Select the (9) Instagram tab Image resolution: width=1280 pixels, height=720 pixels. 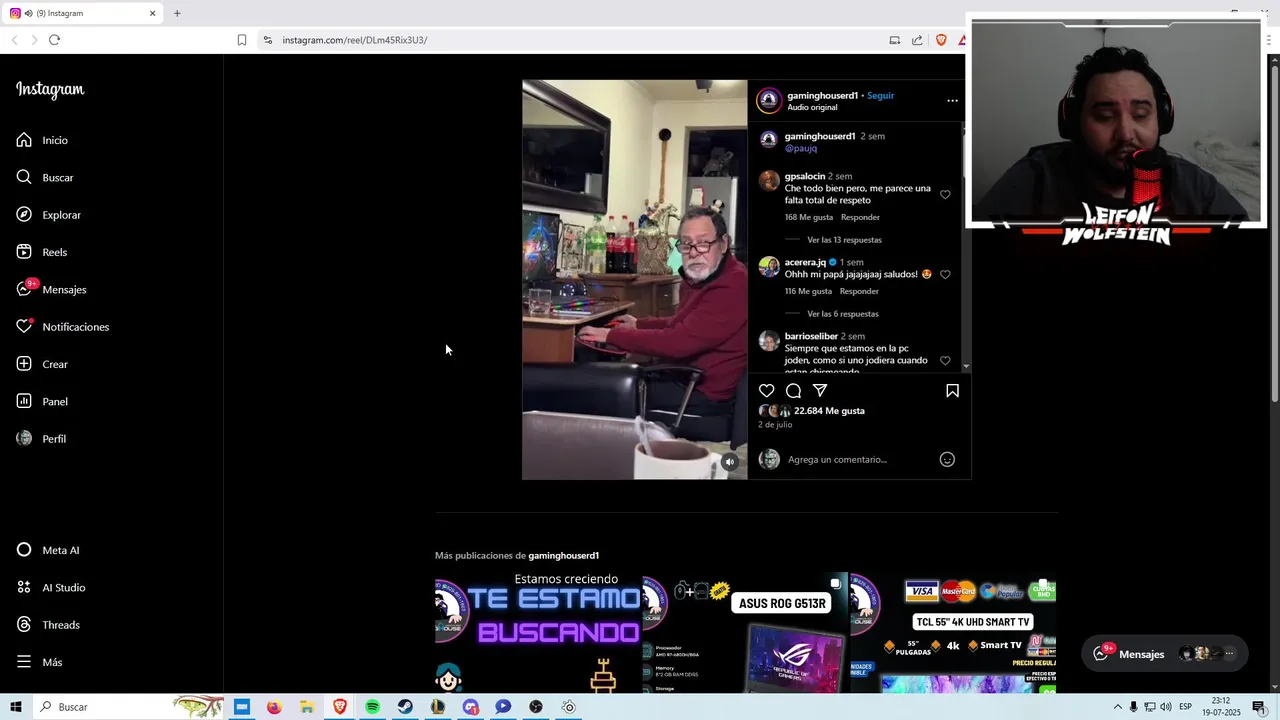82,13
